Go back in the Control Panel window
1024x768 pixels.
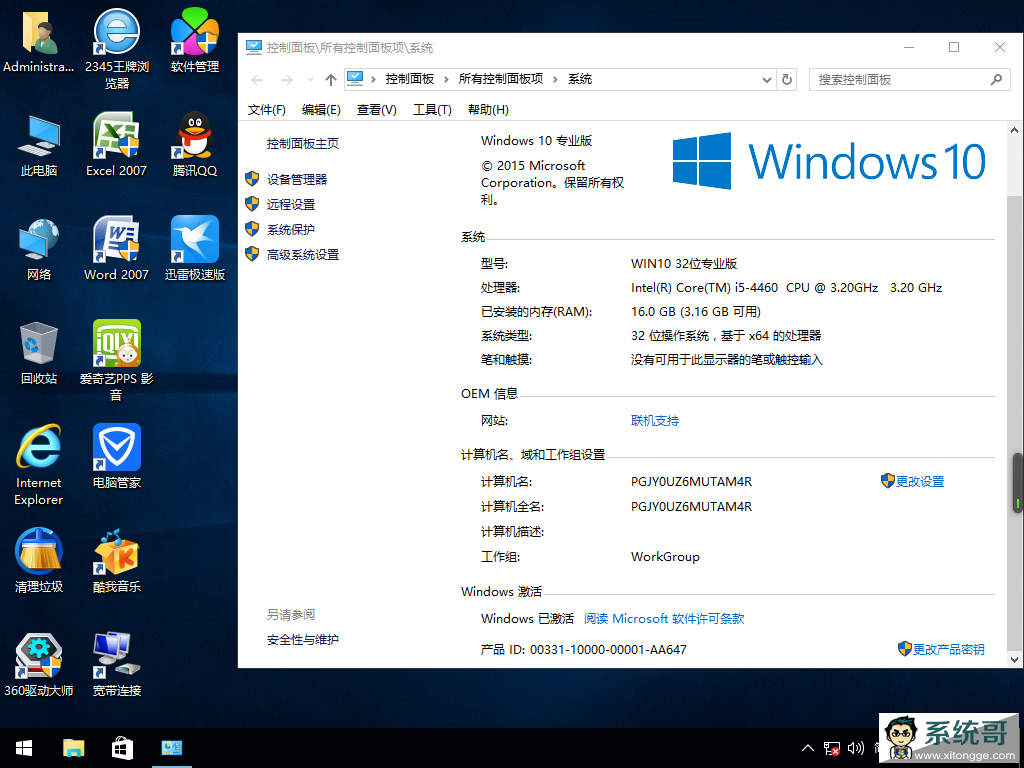[257, 80]
